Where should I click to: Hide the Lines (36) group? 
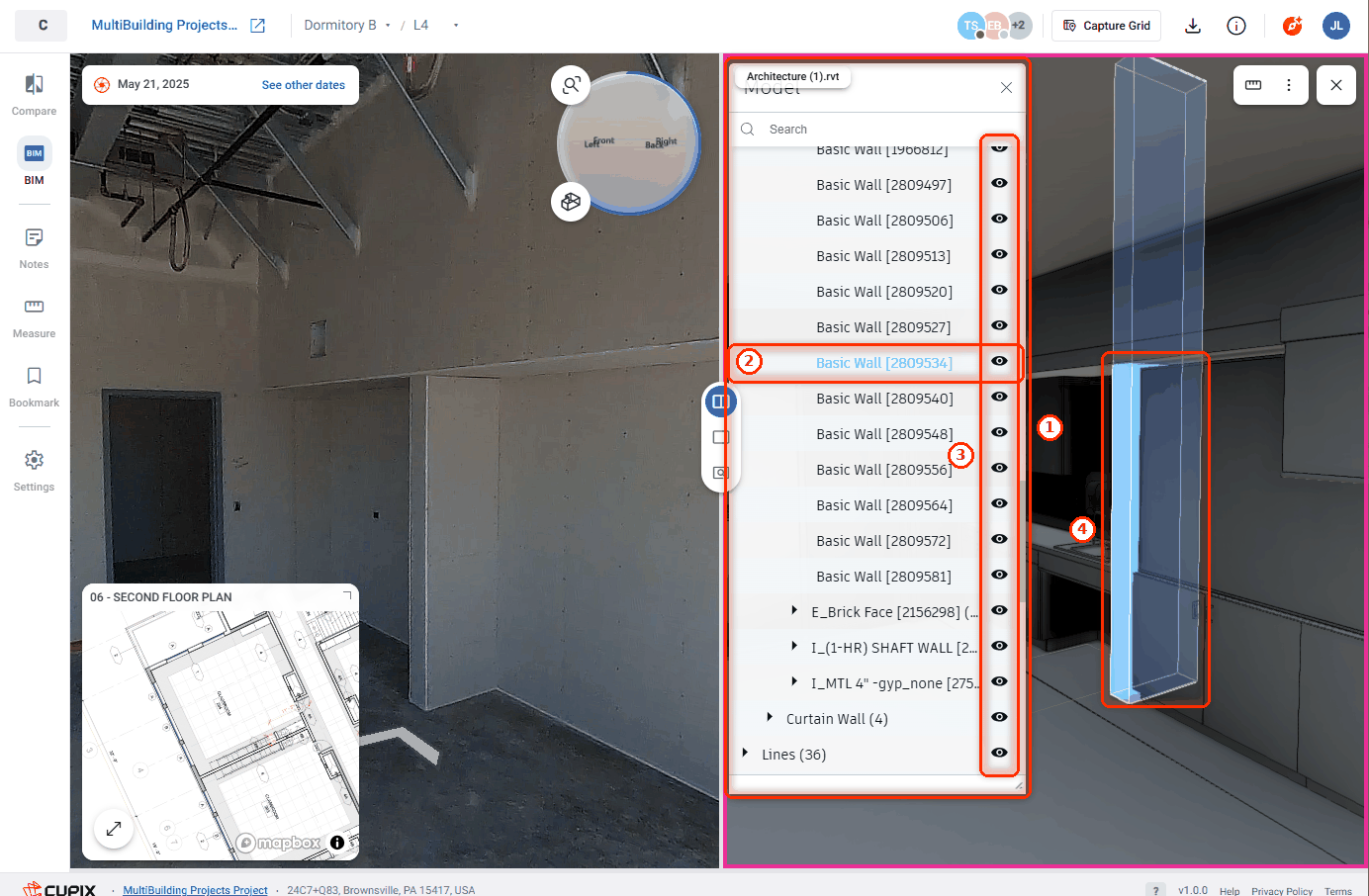[x=999, y=753]
